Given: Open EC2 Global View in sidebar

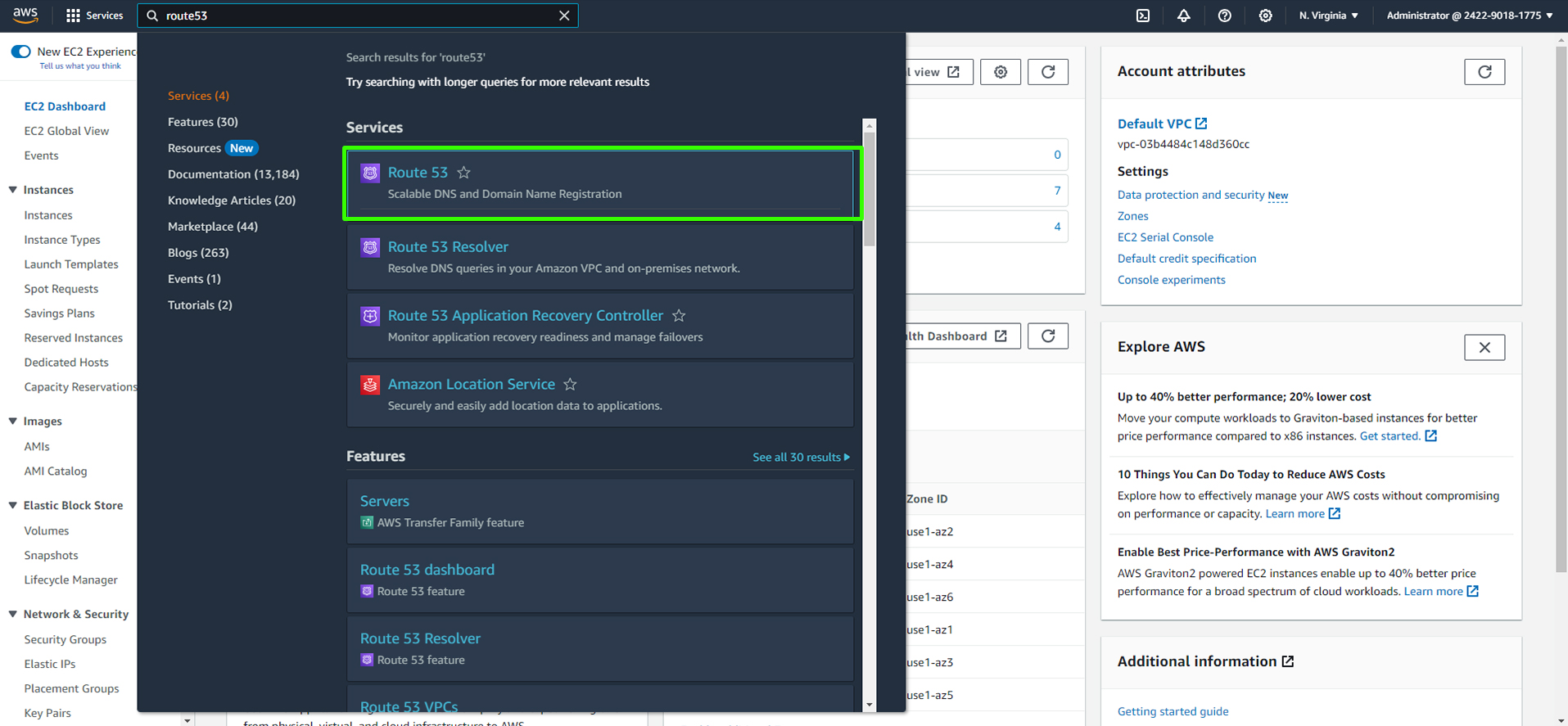Looking at the screenshot, I should pos(66,131).
